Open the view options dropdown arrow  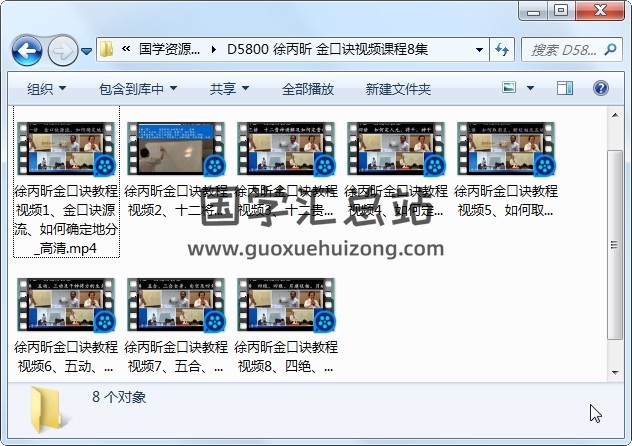point(530,88)
